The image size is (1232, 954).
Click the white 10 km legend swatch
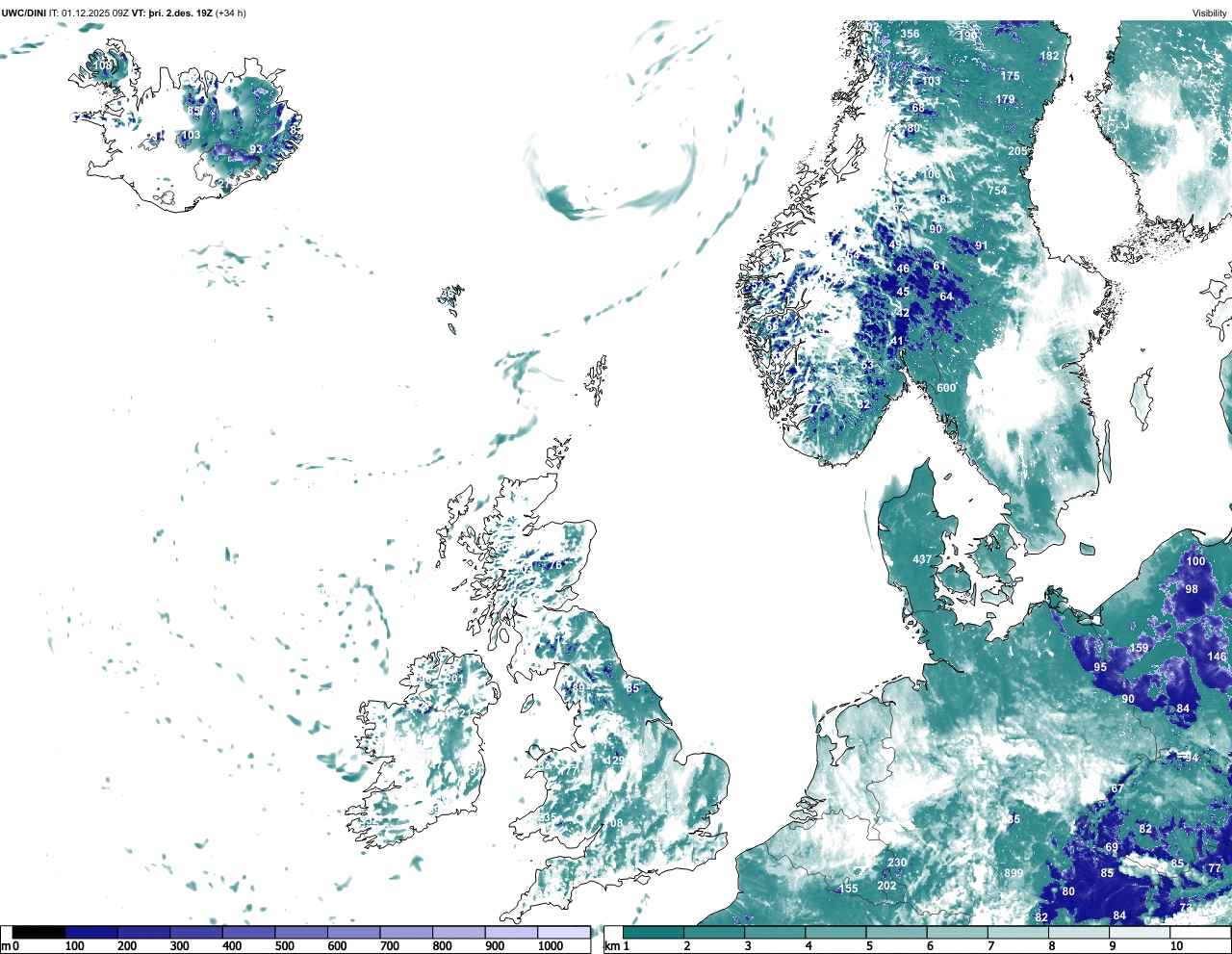(1201, 932)
